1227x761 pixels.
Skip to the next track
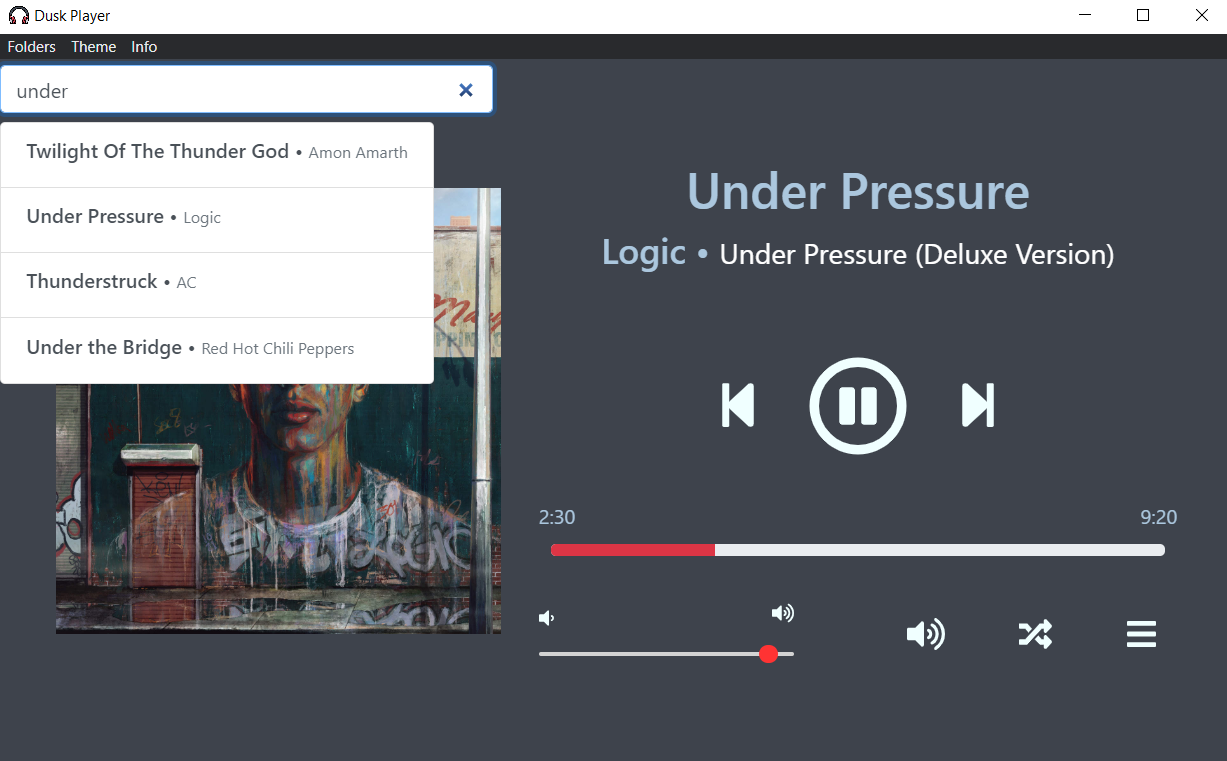[978, 405]
